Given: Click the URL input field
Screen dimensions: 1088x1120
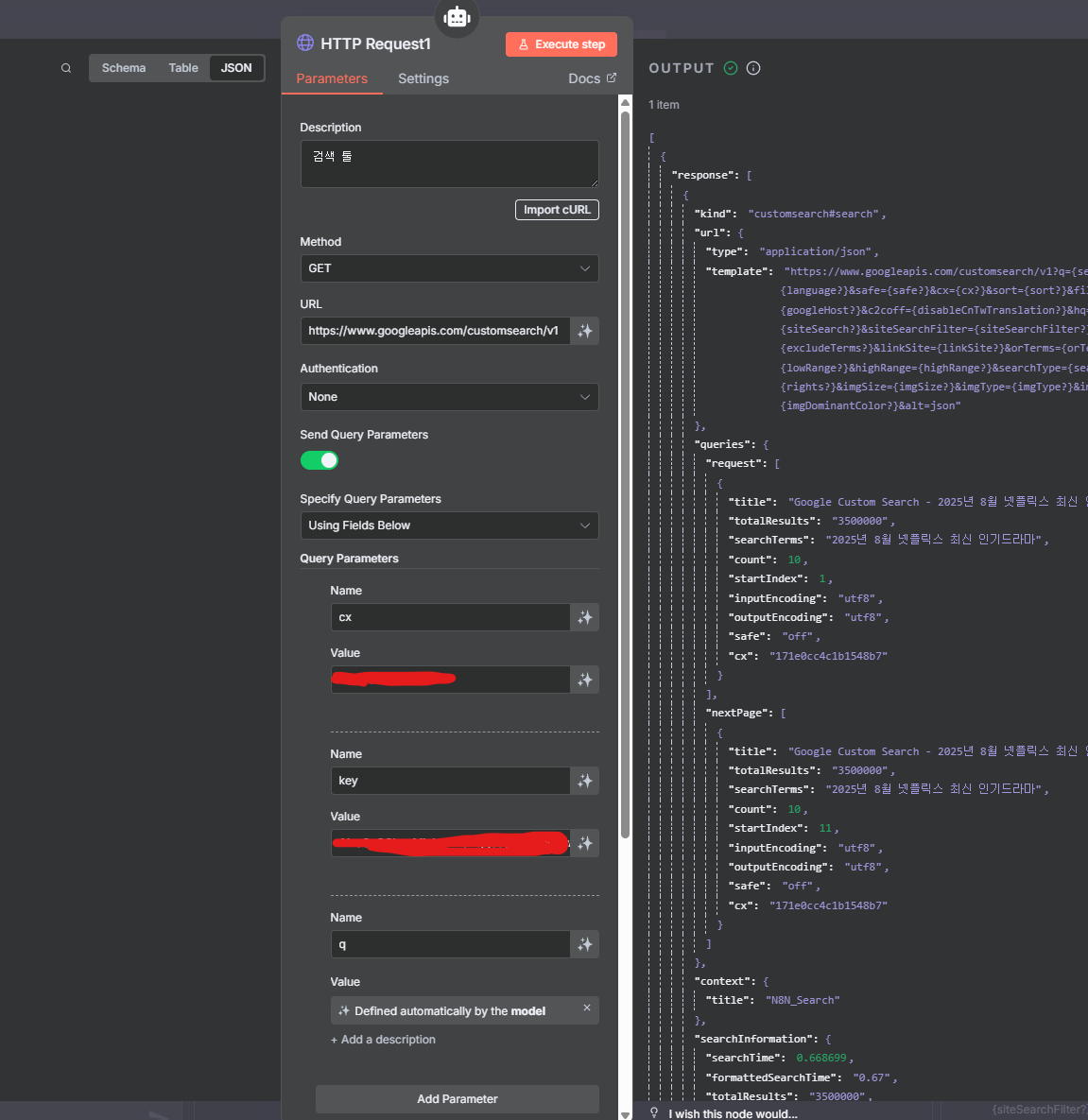Looking at the screenshot, I should pos(436,331).
